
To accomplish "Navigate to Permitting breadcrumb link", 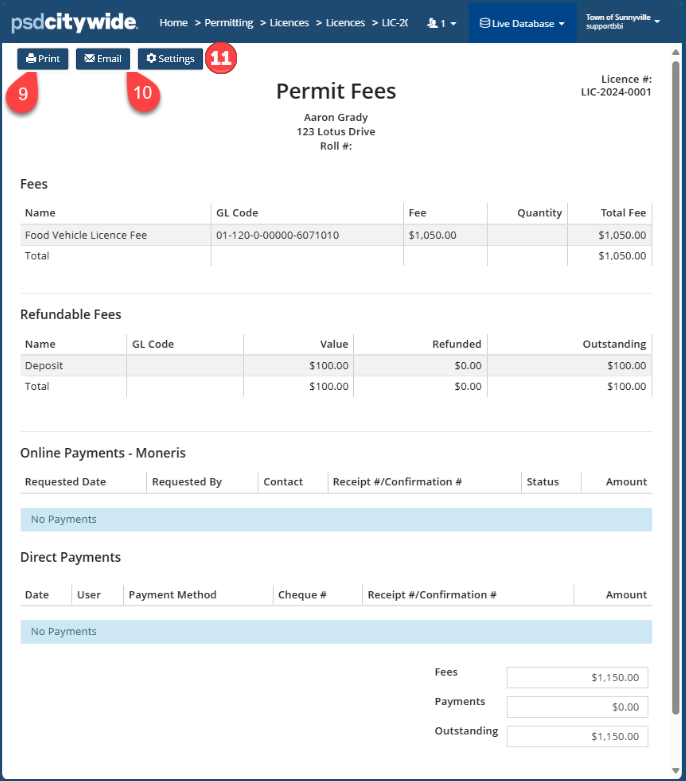I will 228,23.
